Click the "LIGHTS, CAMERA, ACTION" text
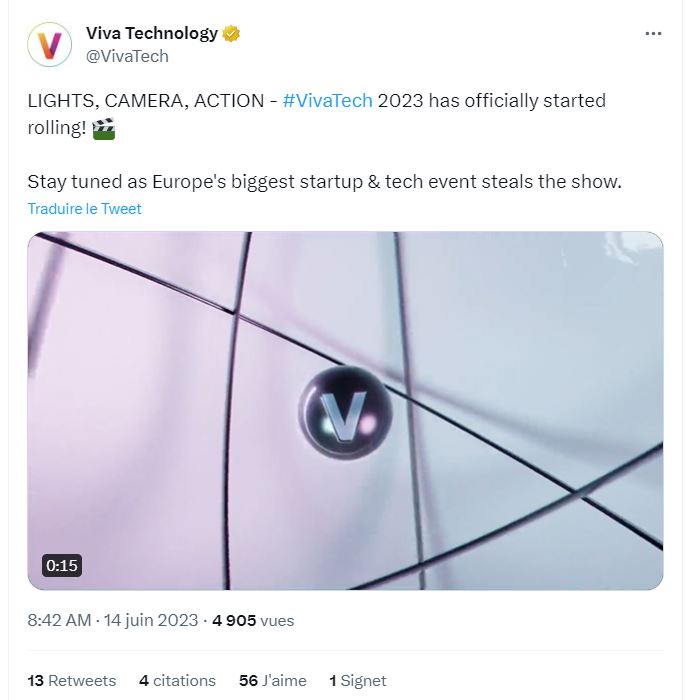 point(149,101)
